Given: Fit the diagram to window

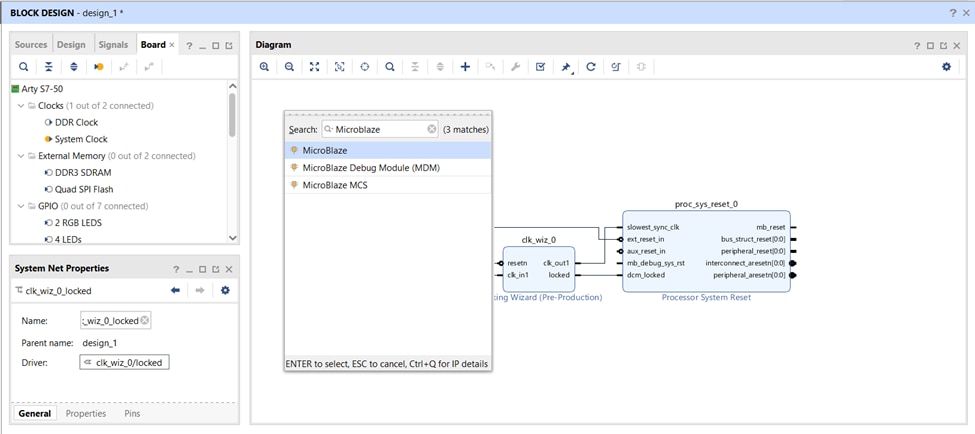Looking at the screenshot, I should point(314,67).
